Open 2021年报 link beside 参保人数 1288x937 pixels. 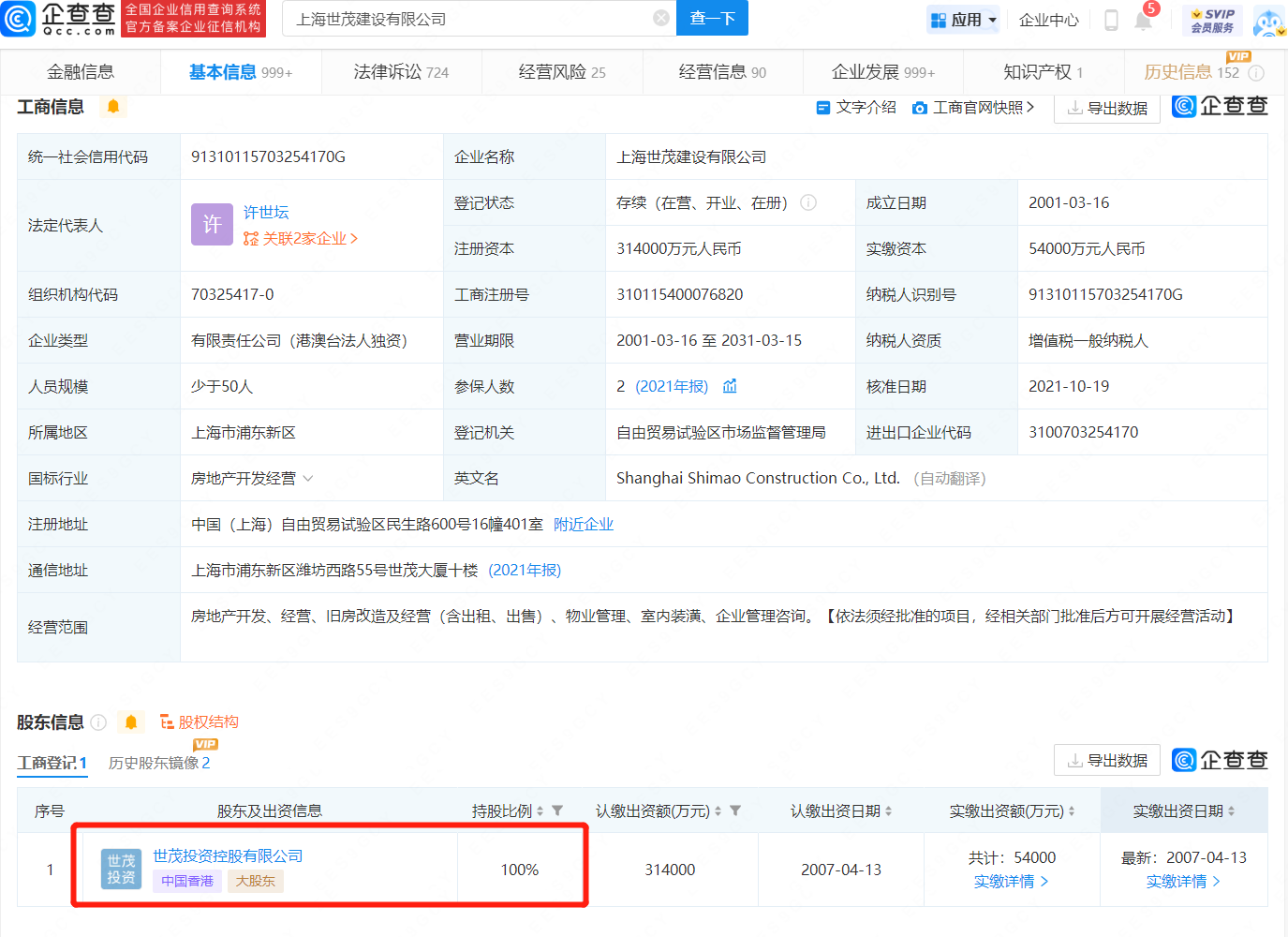pos(672,386)
